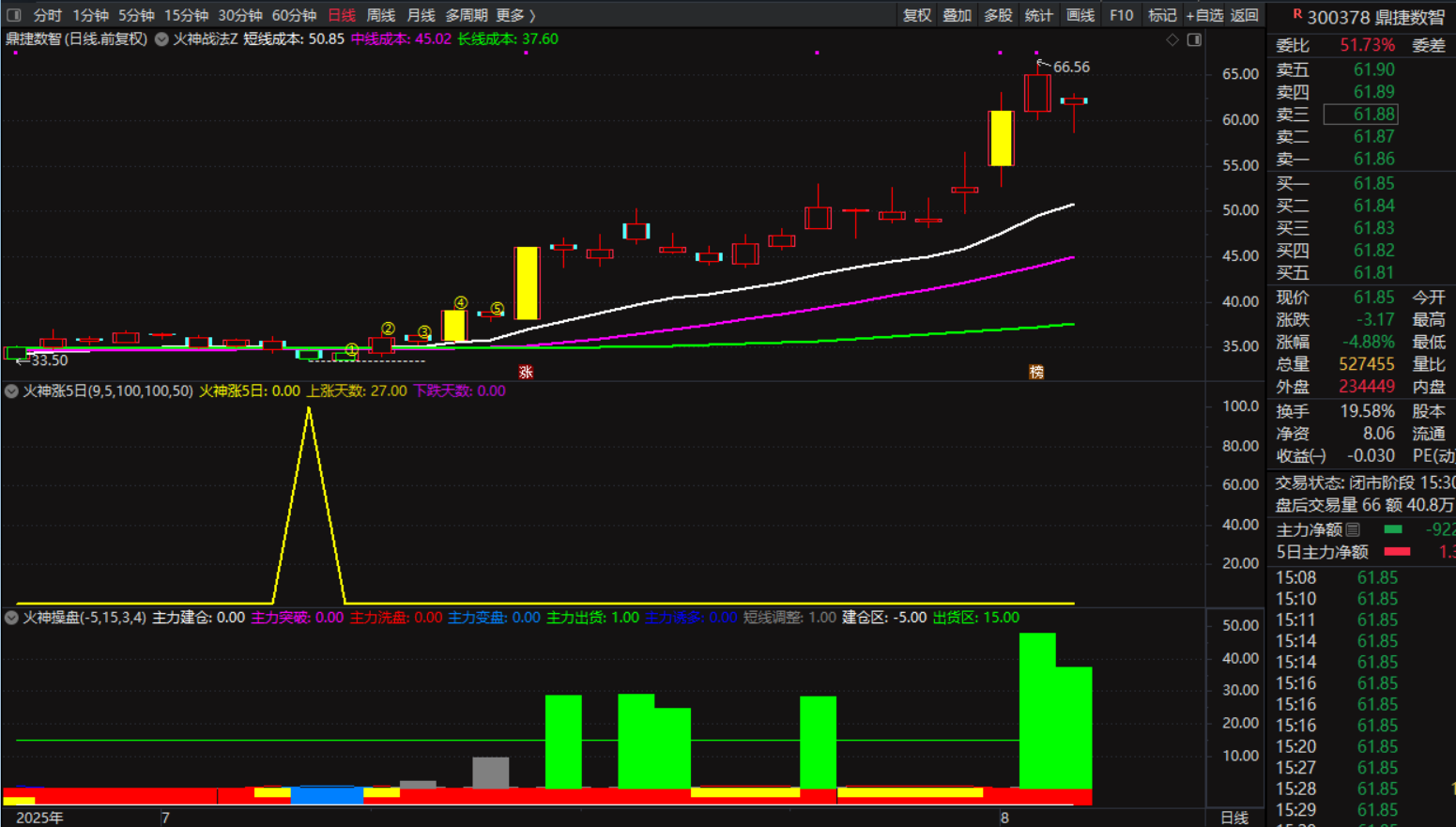Open the 画线 drawing tool
This screenshot has height=827, width=1456.
pos(1080,15)
